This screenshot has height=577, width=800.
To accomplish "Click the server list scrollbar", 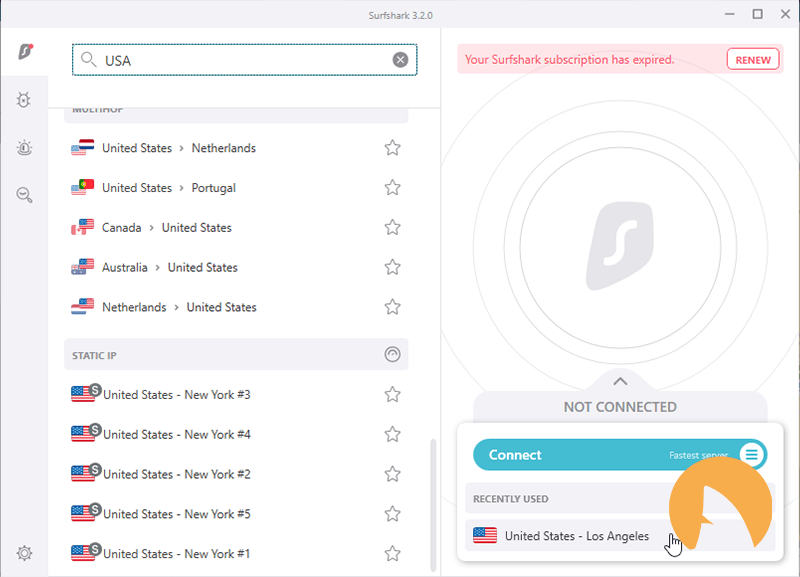I will pos(433,505).
